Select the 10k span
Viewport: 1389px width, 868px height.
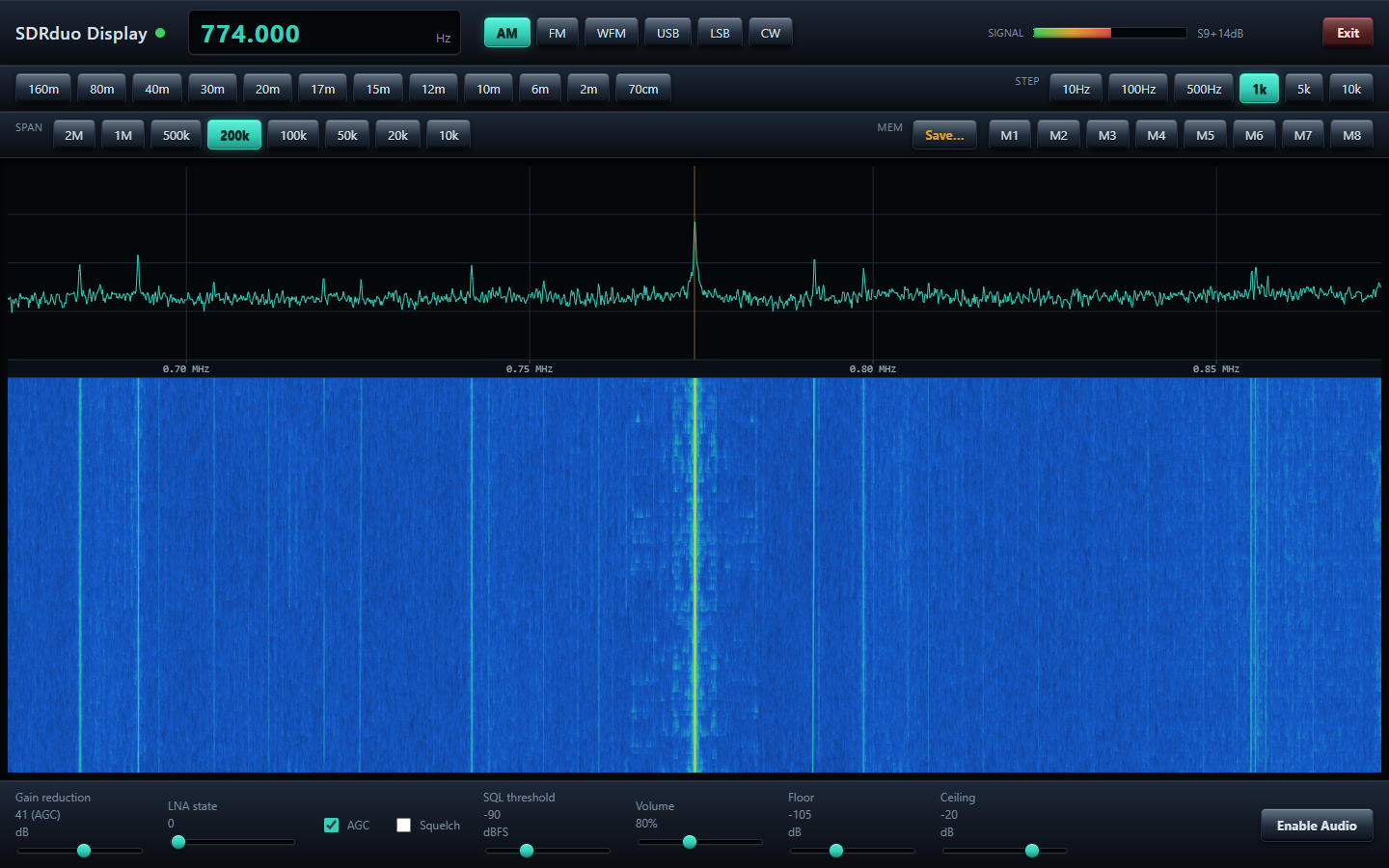[x=449, y=135]
